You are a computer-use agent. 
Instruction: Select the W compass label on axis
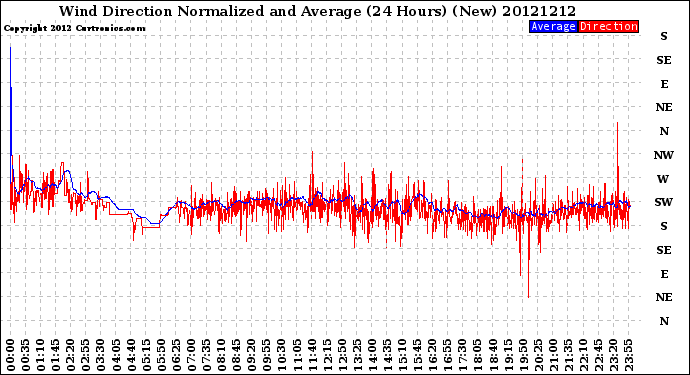pyautogui.click(x=663, y=179)
